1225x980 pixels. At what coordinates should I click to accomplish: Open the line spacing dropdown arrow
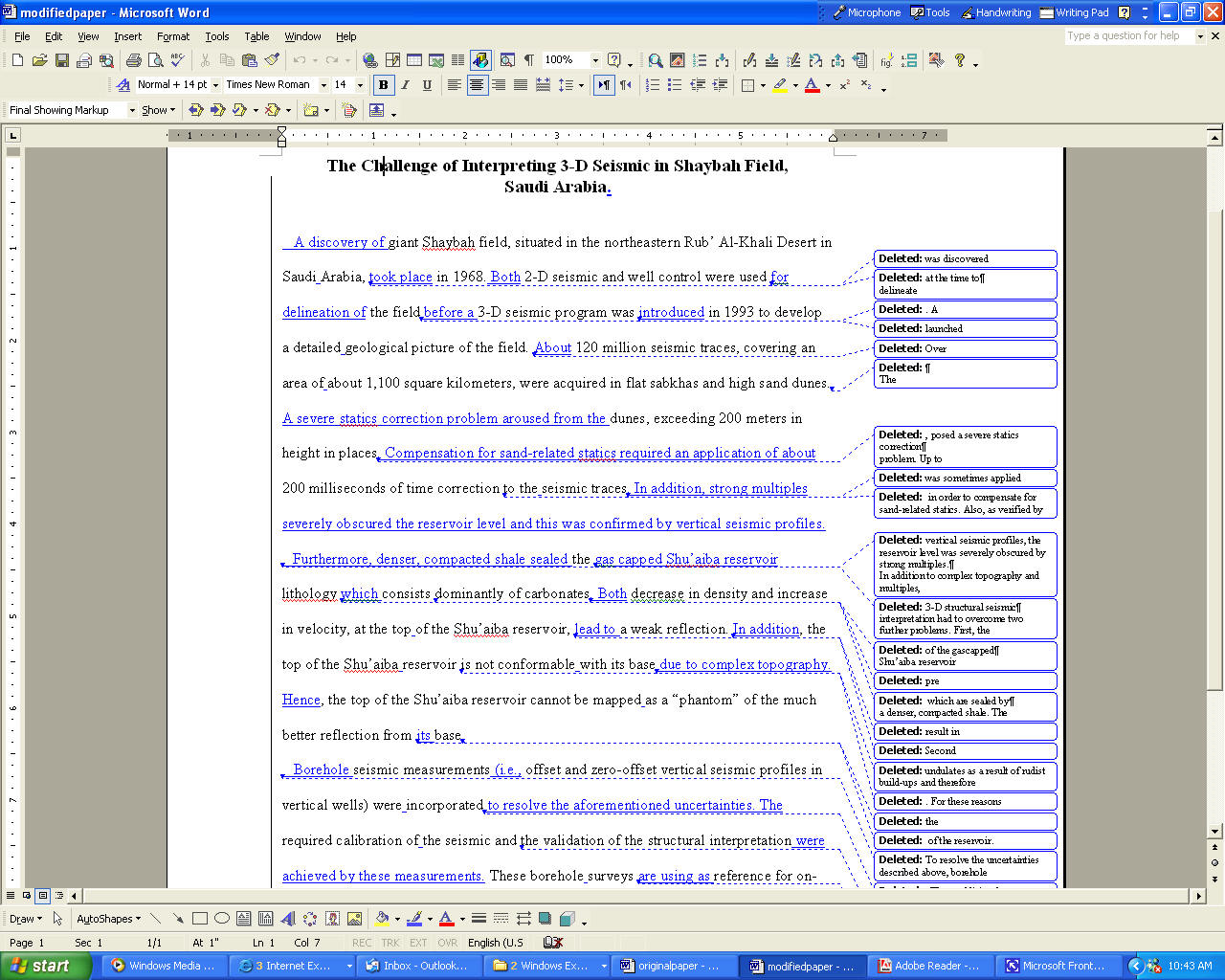click(581, 85)
